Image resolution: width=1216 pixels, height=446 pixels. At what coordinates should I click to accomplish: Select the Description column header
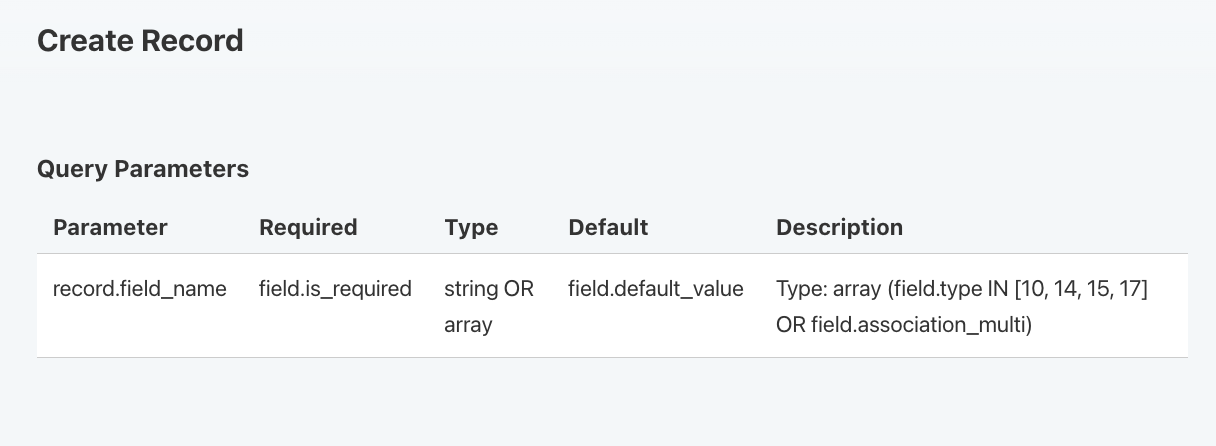(x=839, y=227)
